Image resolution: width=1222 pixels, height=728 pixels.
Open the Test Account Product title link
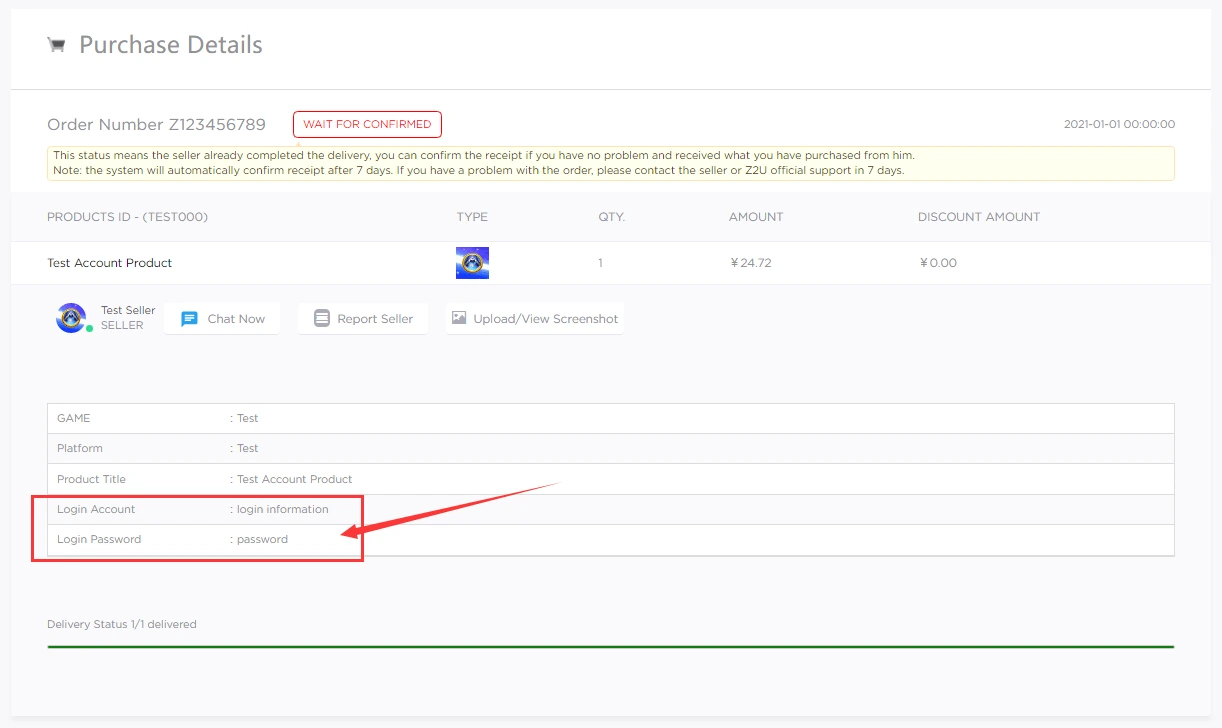tap(110, 262)
